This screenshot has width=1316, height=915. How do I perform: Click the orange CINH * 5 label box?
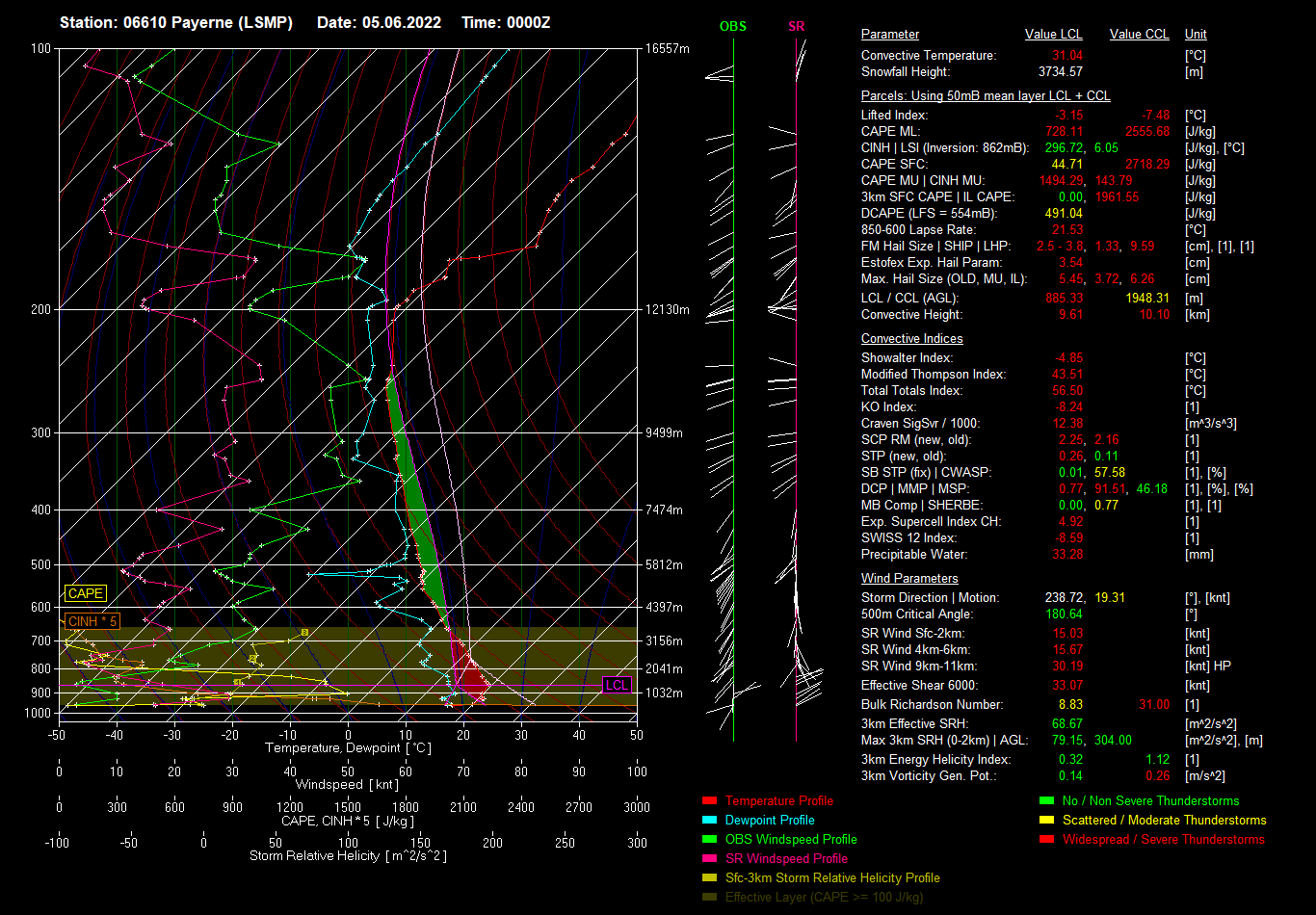pyautogui.click(x=92, y=621)
